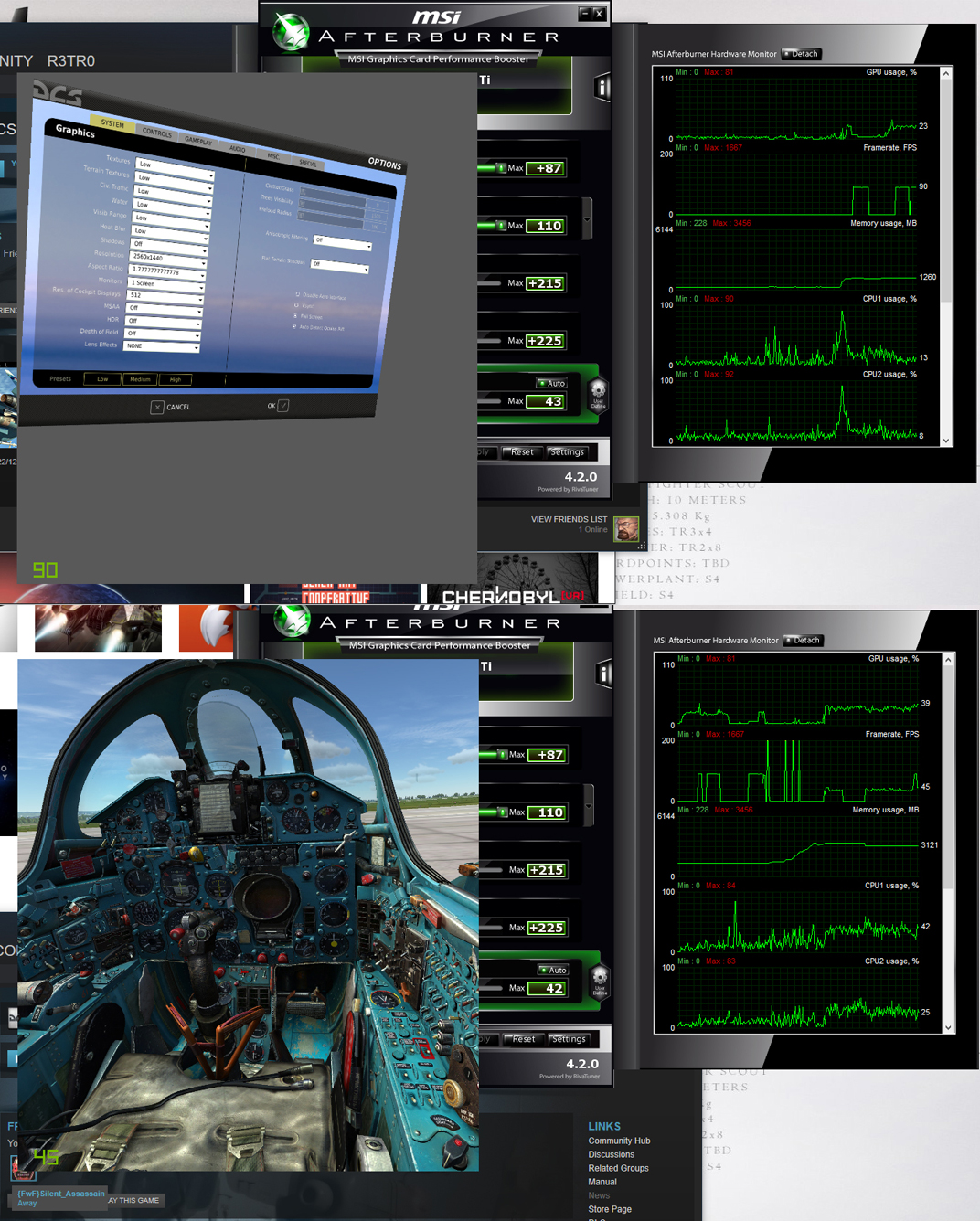Screen dimensions: 980x1221
Task: Click scroll-up arrow in monitor showing GPU usage 39
Action: click(x=948, y=660)
